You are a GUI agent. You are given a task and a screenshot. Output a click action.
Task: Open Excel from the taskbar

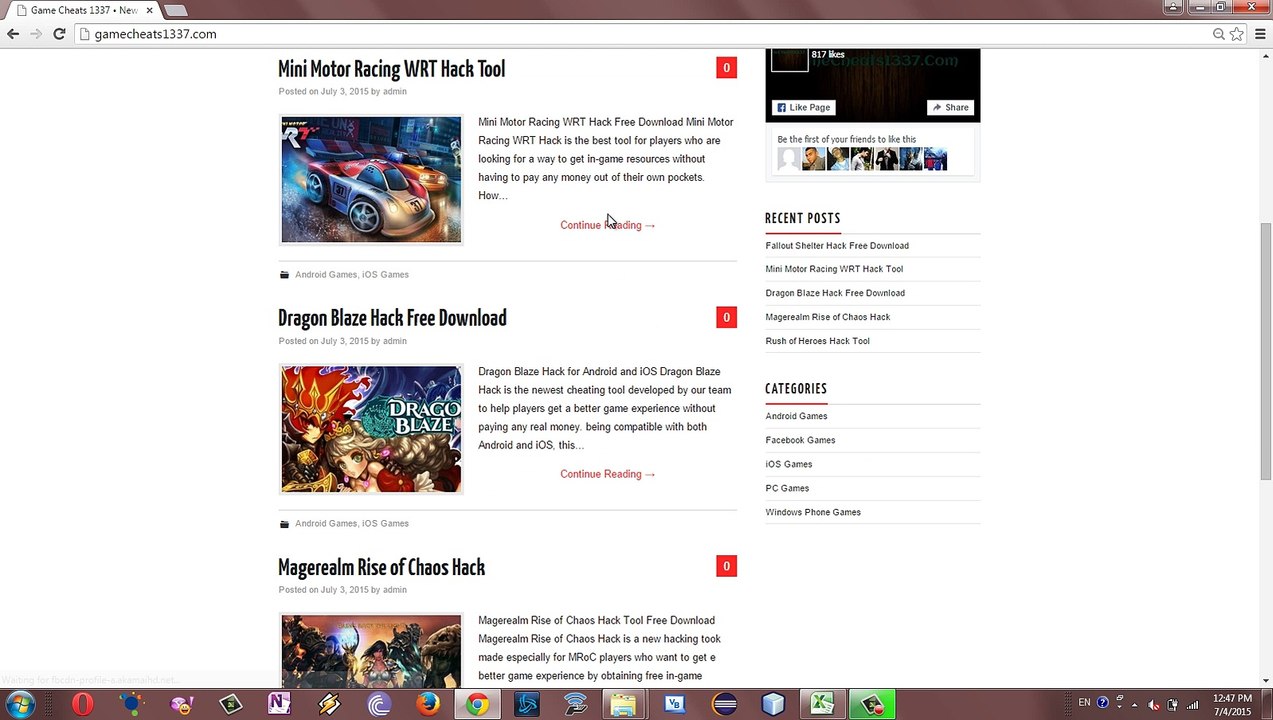pyautogui.click(x=822, y=704)
